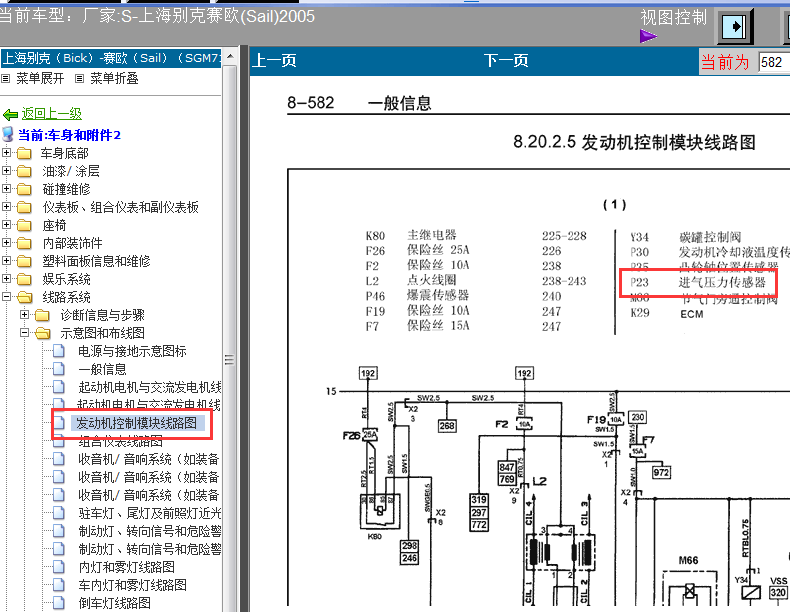Click the view control arrow button

(735, 26)
